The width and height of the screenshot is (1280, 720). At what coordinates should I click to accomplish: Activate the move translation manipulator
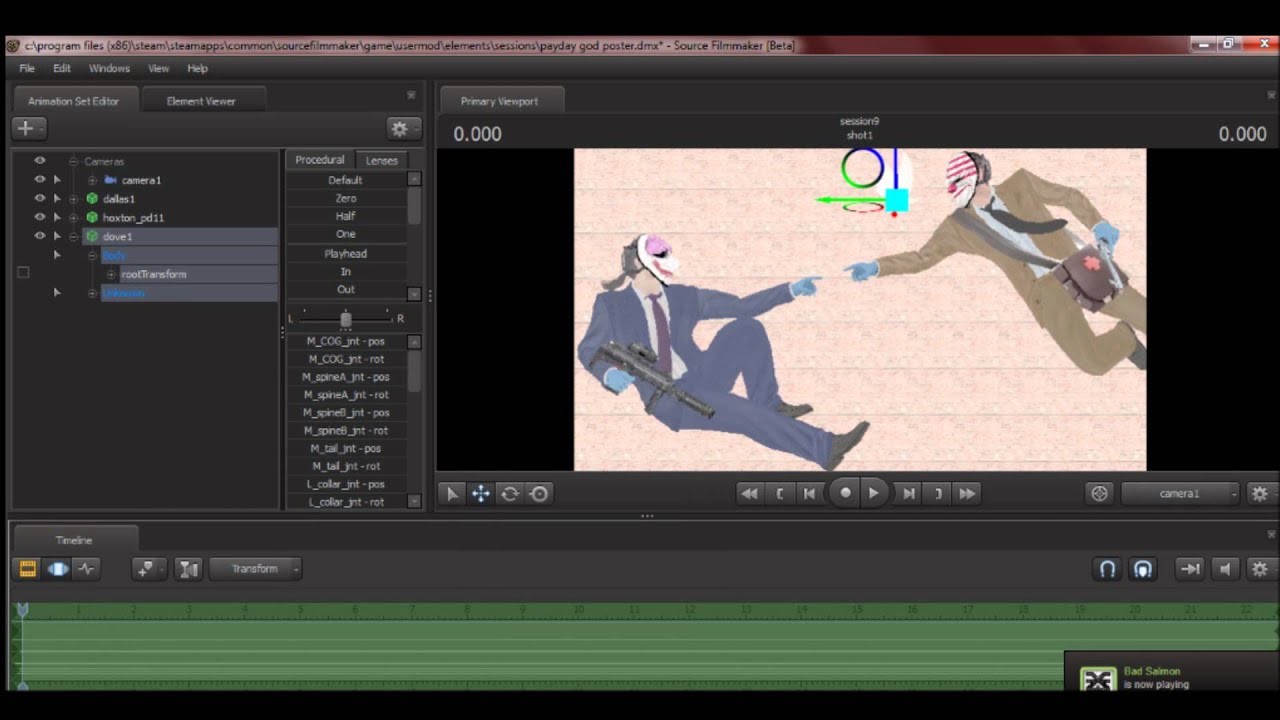click(481, 494)
